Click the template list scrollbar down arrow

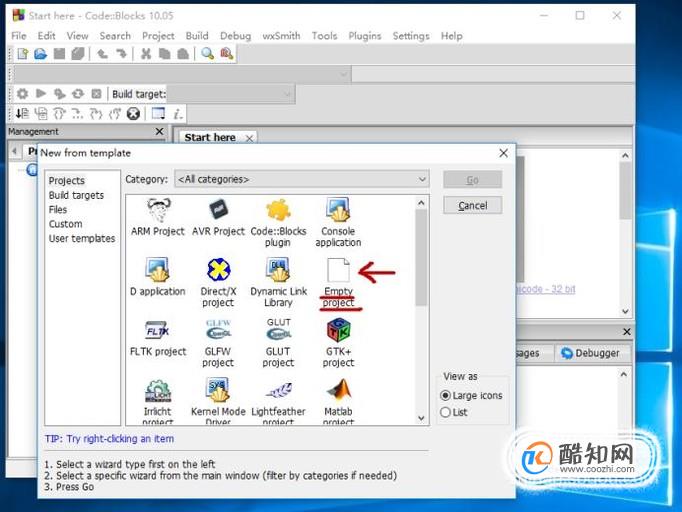click(x=421, y=418)
